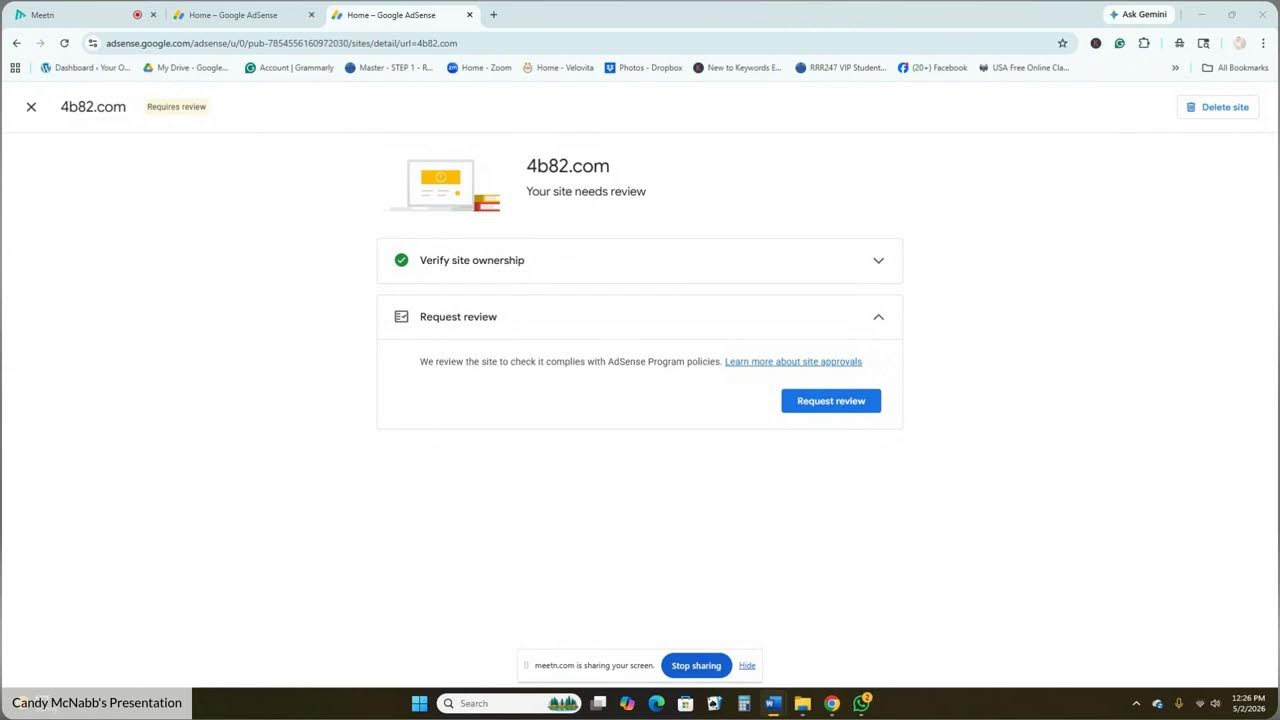Viewport: 1280px width, 720px height.
Task: Open the Chrome profile avatar
Action: [x=1239, y=44]
